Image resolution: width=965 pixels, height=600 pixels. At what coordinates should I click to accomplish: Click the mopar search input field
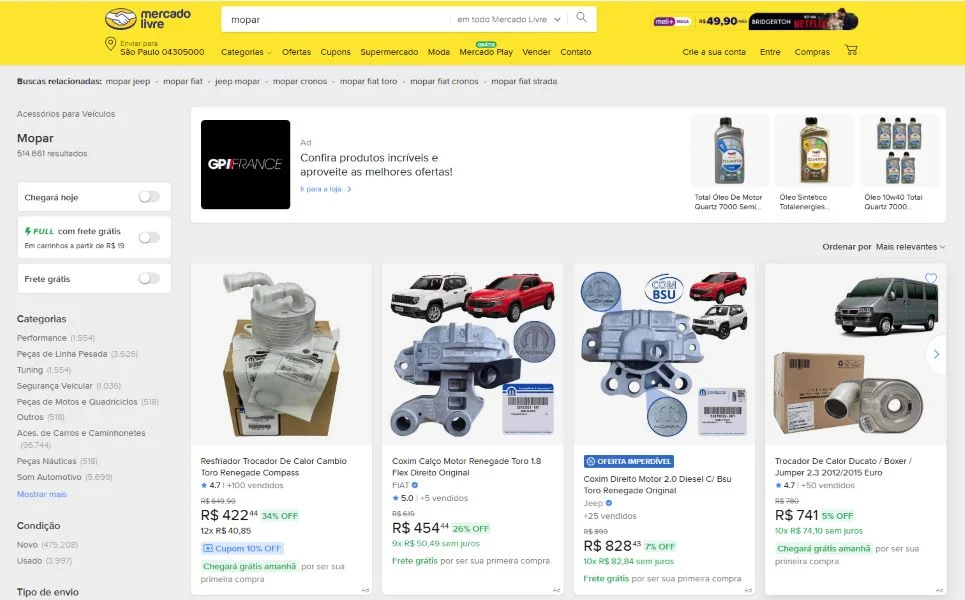[x=335, y=19]
